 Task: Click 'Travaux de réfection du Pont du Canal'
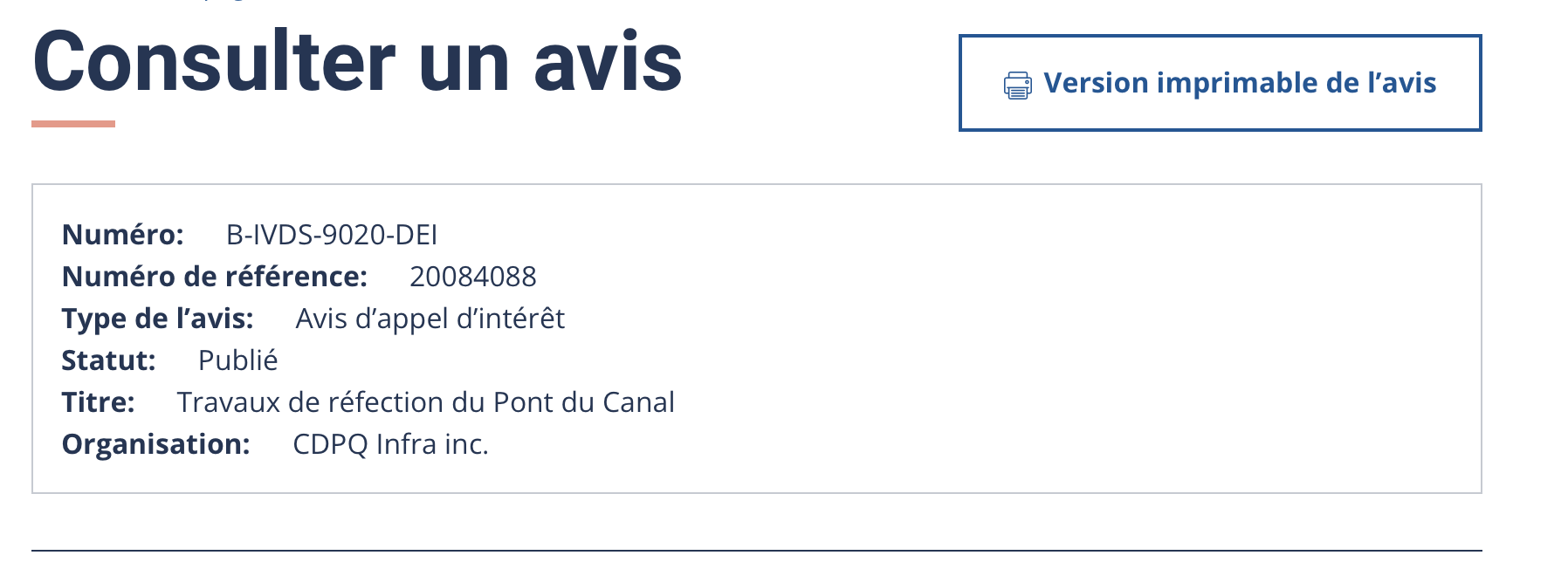pyautogui.click(x=425, y=402)
